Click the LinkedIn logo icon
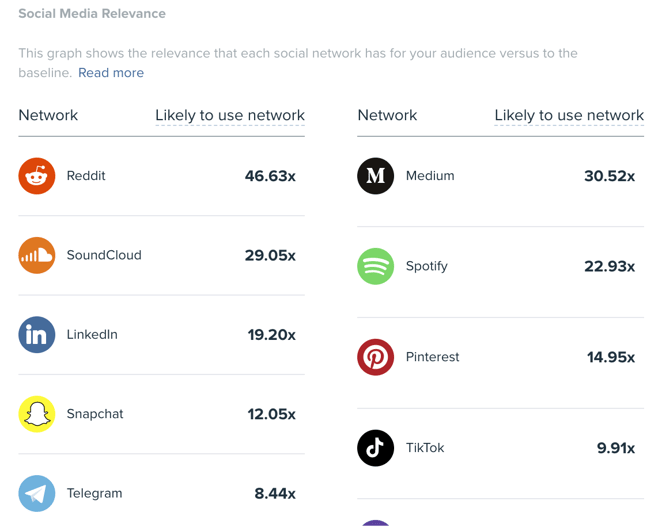662x528 pixels. [37, 335]
